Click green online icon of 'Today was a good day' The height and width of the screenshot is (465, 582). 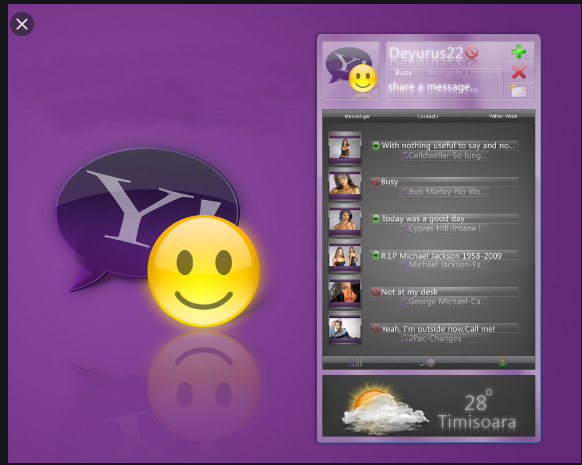tap(376, 219)
